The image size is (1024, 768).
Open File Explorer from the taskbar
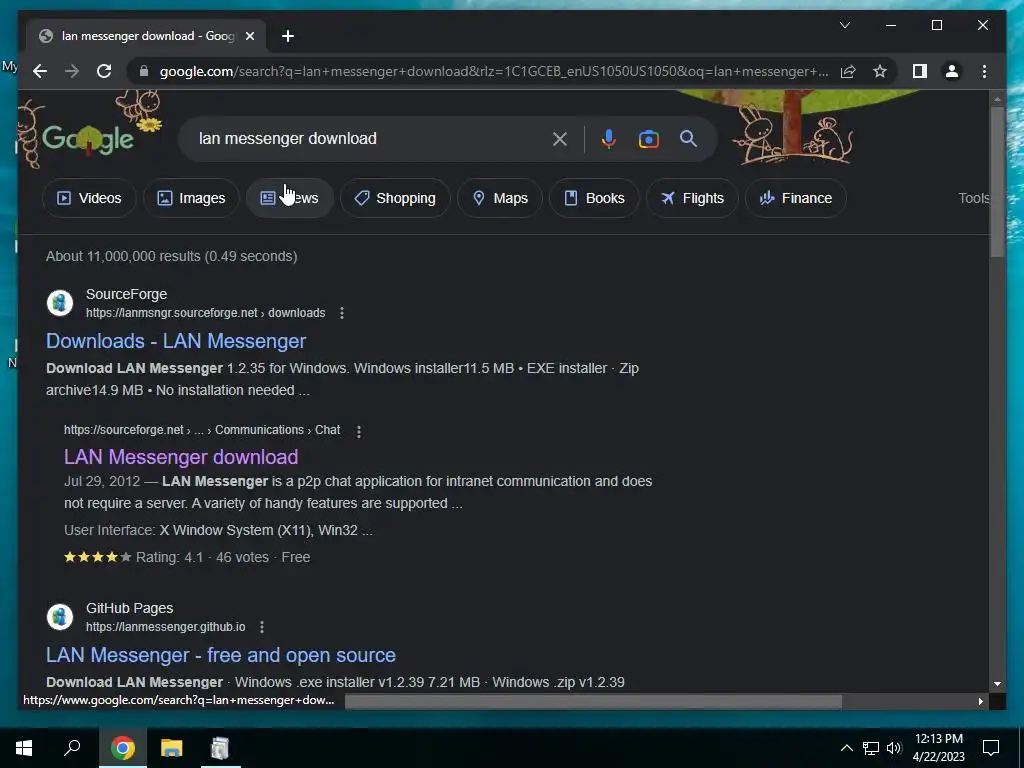click(x=171, y=748)
